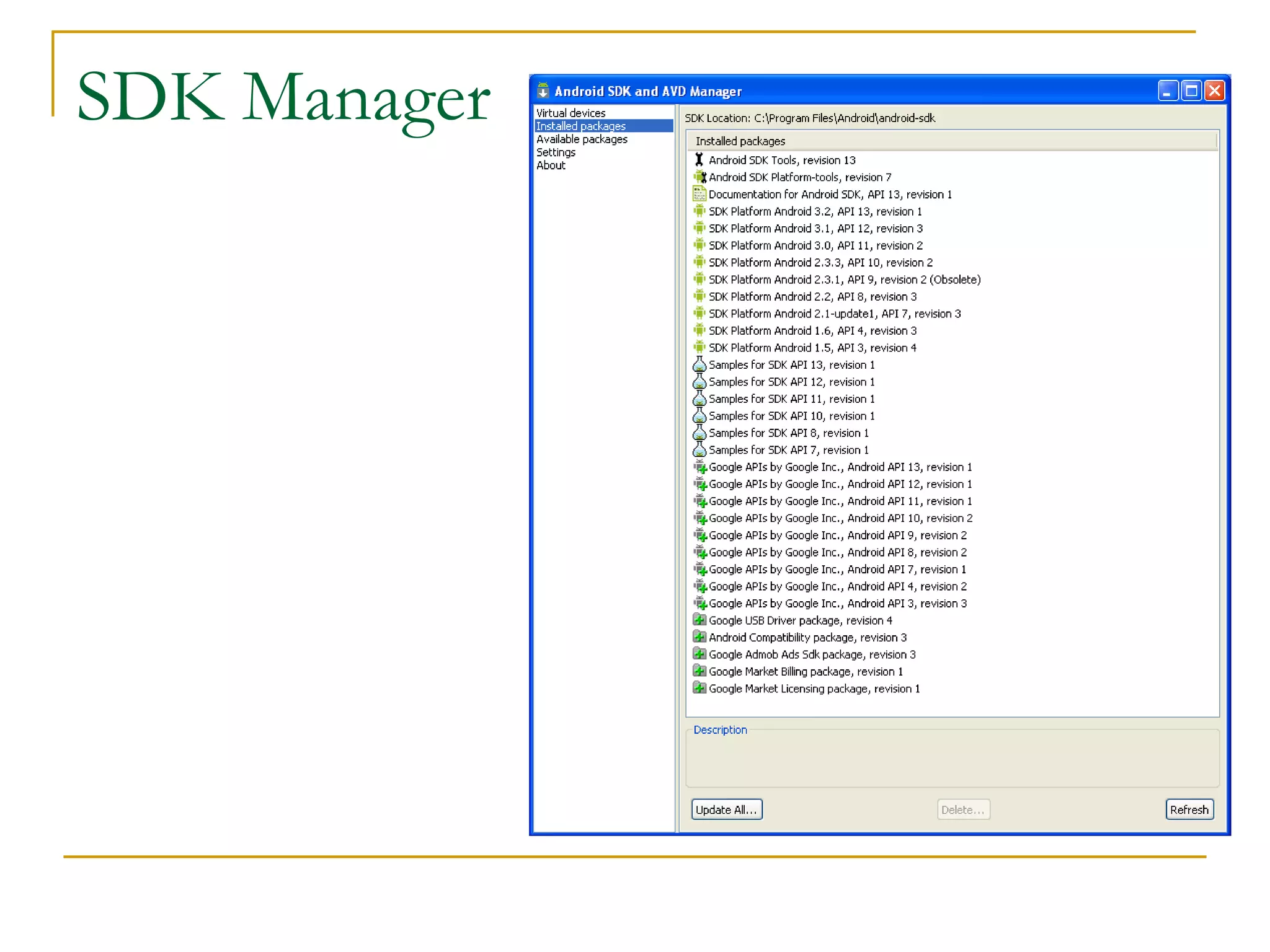Image resolution: width=1270 pixels, height=952 pixels.
Task: Open the About page in sidebar
Action: (x=551, y=165)
